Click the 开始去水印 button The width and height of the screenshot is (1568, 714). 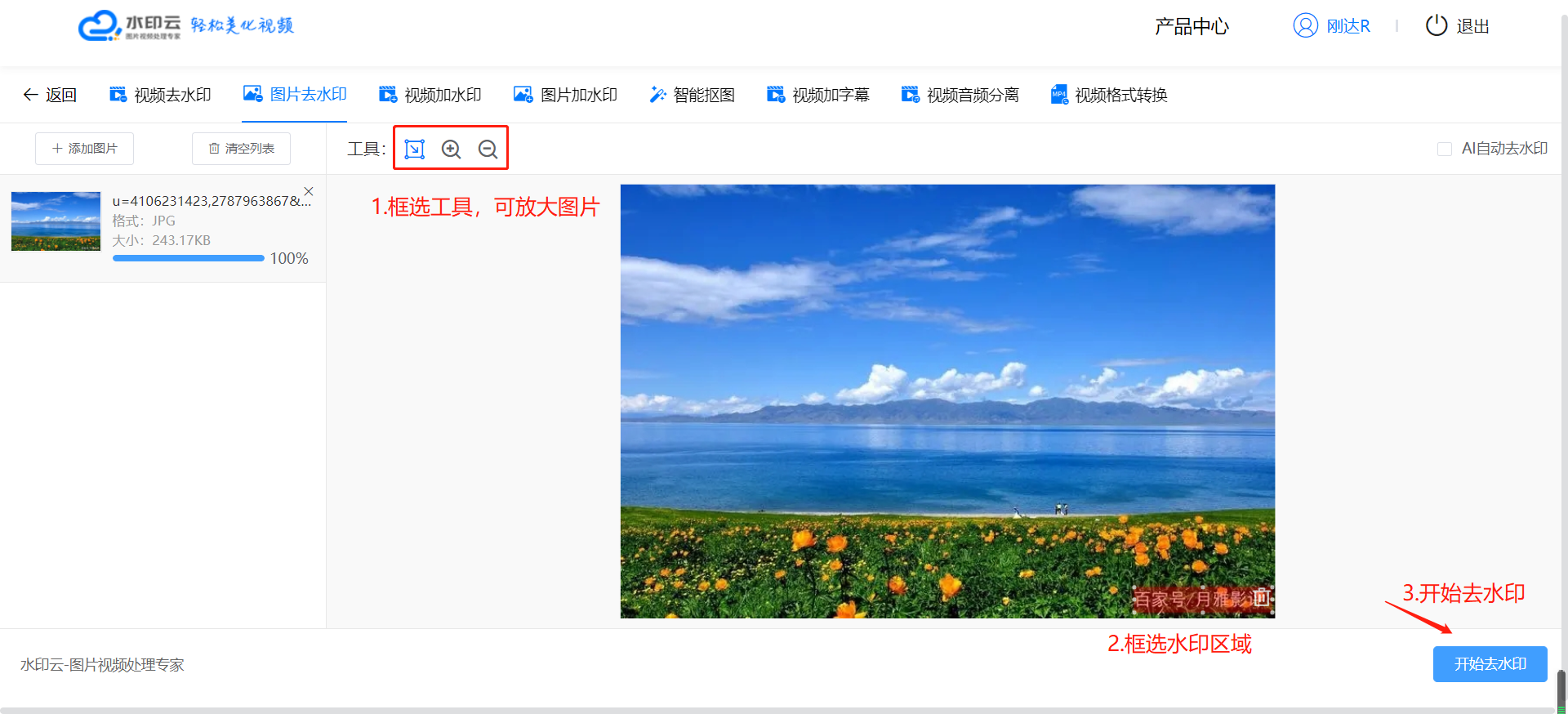point(1490,664)
